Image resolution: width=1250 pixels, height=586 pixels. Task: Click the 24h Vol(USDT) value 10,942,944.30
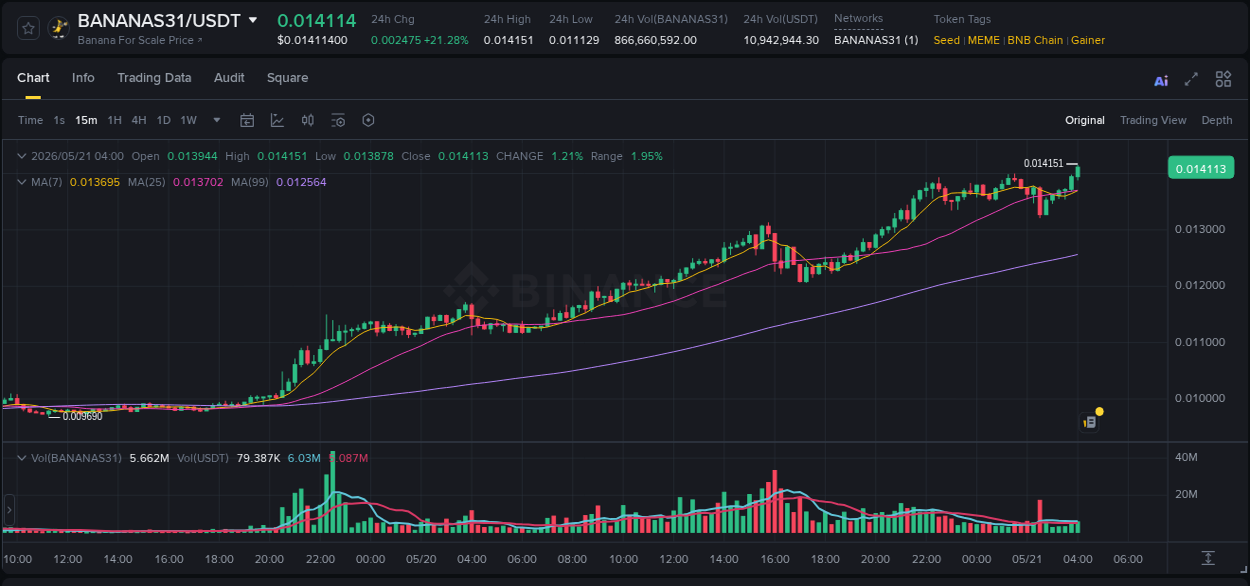781,40
